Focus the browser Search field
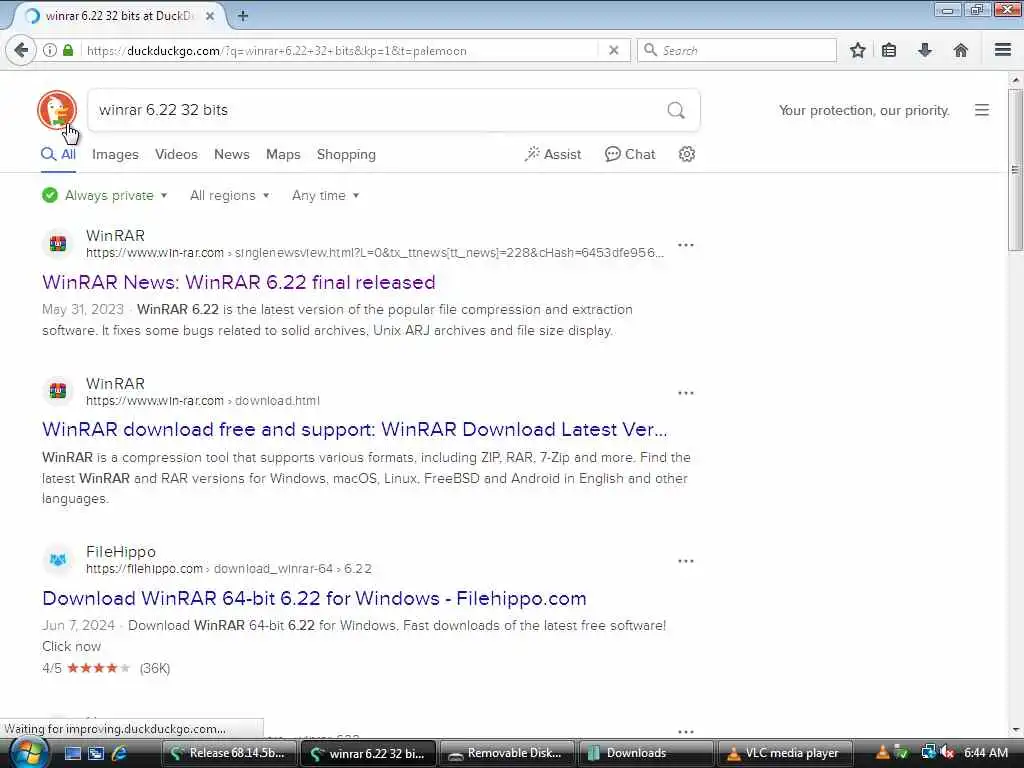Image resolution: width=1024 pixels, height=768 pixels. click(737, 50)
